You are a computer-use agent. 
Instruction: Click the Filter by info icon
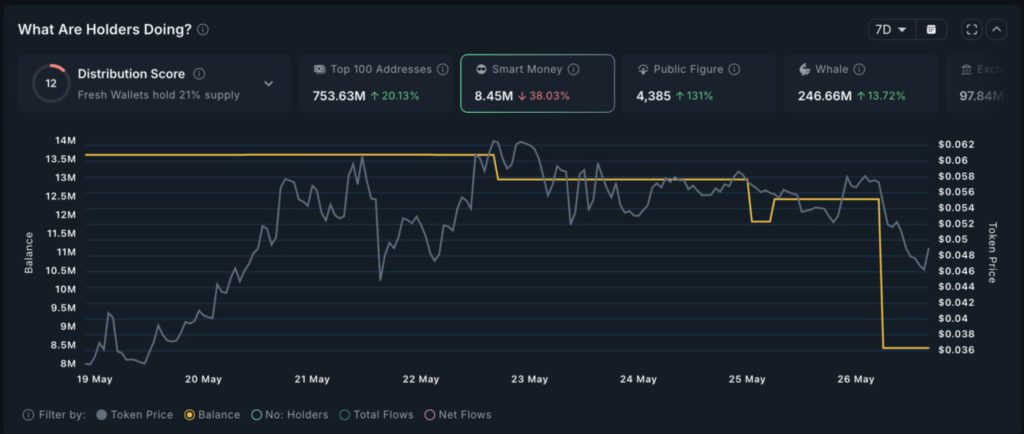tap(28, 415)
